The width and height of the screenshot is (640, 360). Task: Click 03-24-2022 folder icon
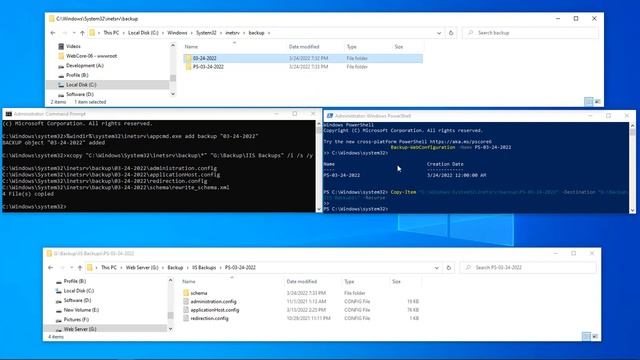click(x=188, y=58)
